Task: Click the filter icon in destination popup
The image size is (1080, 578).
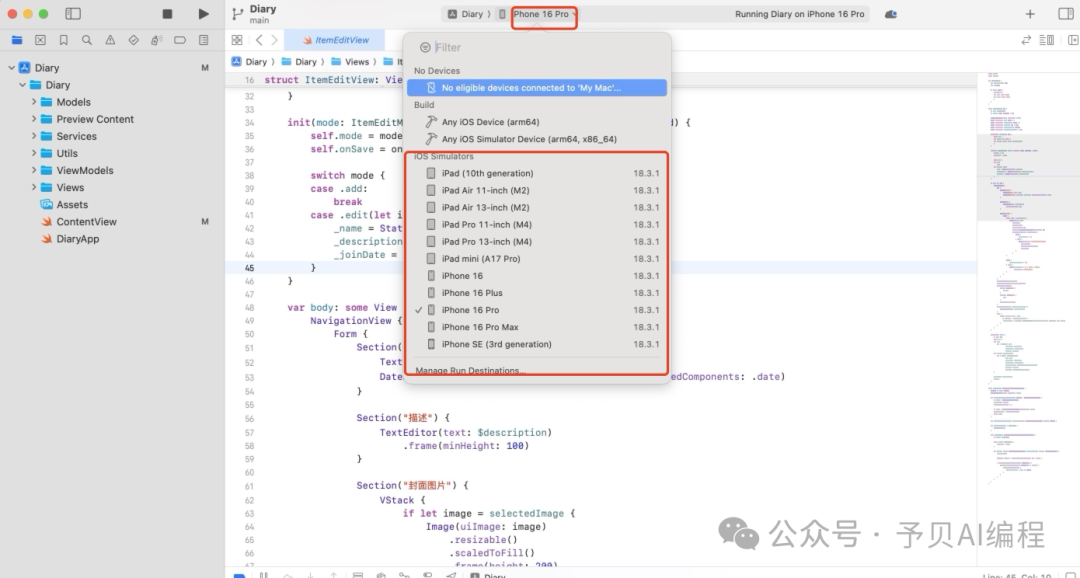Action: click(x=425, y=48)
